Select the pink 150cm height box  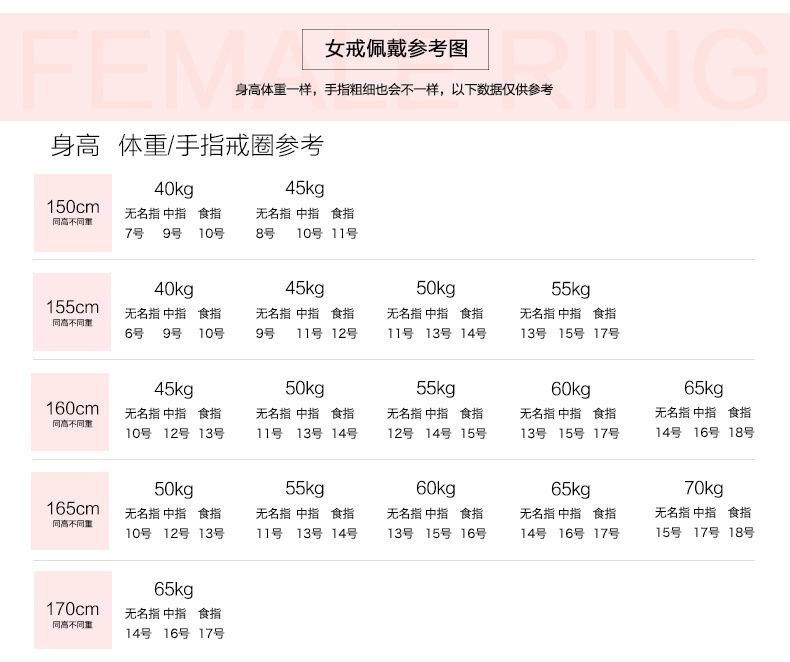click(x=72, y=212)
